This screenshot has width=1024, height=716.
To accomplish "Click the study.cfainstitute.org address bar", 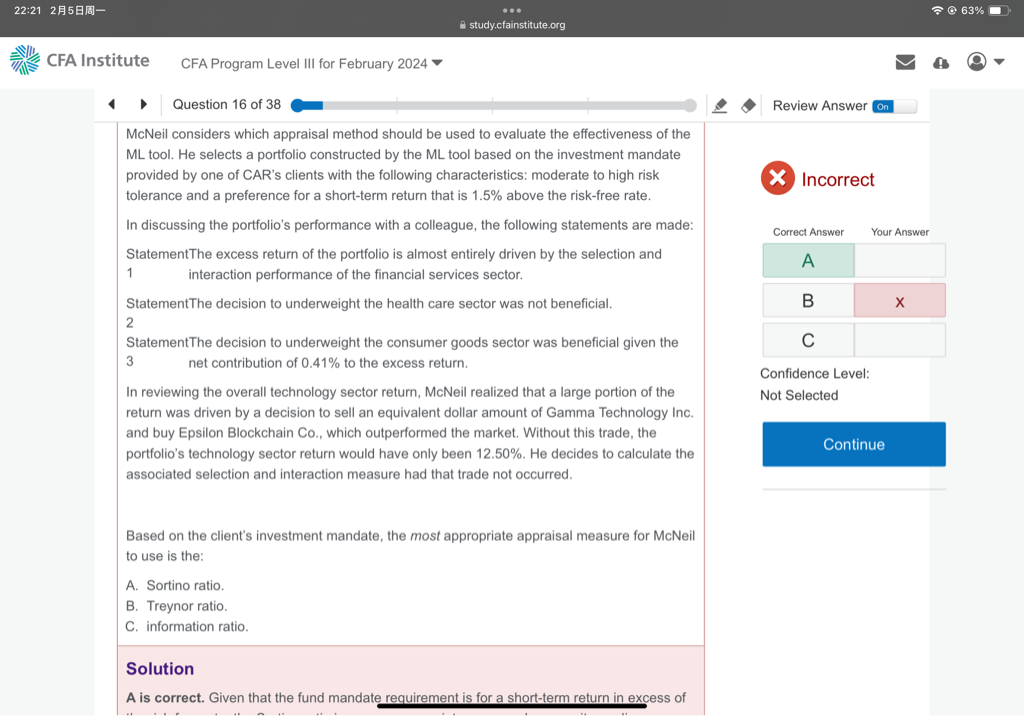I will [x=512, y=25].
